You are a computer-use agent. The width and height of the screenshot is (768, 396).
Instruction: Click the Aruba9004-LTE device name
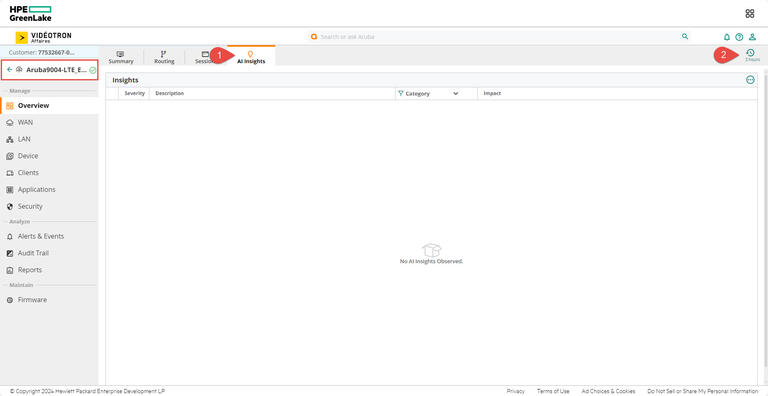(x=56, y=70)
